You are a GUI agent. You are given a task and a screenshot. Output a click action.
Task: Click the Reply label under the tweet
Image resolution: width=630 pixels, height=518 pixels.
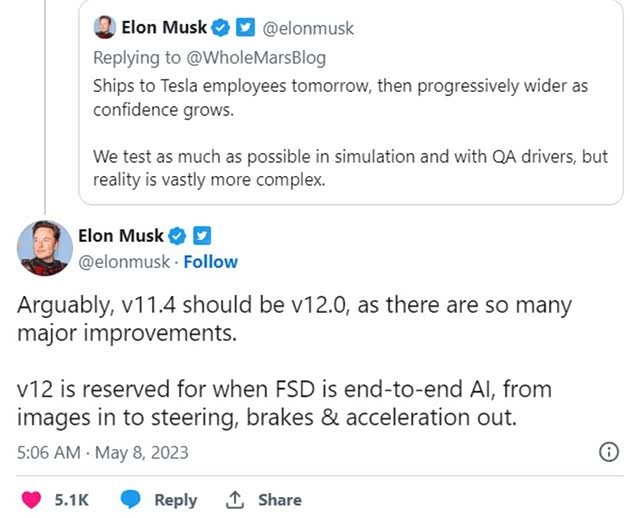175,499
